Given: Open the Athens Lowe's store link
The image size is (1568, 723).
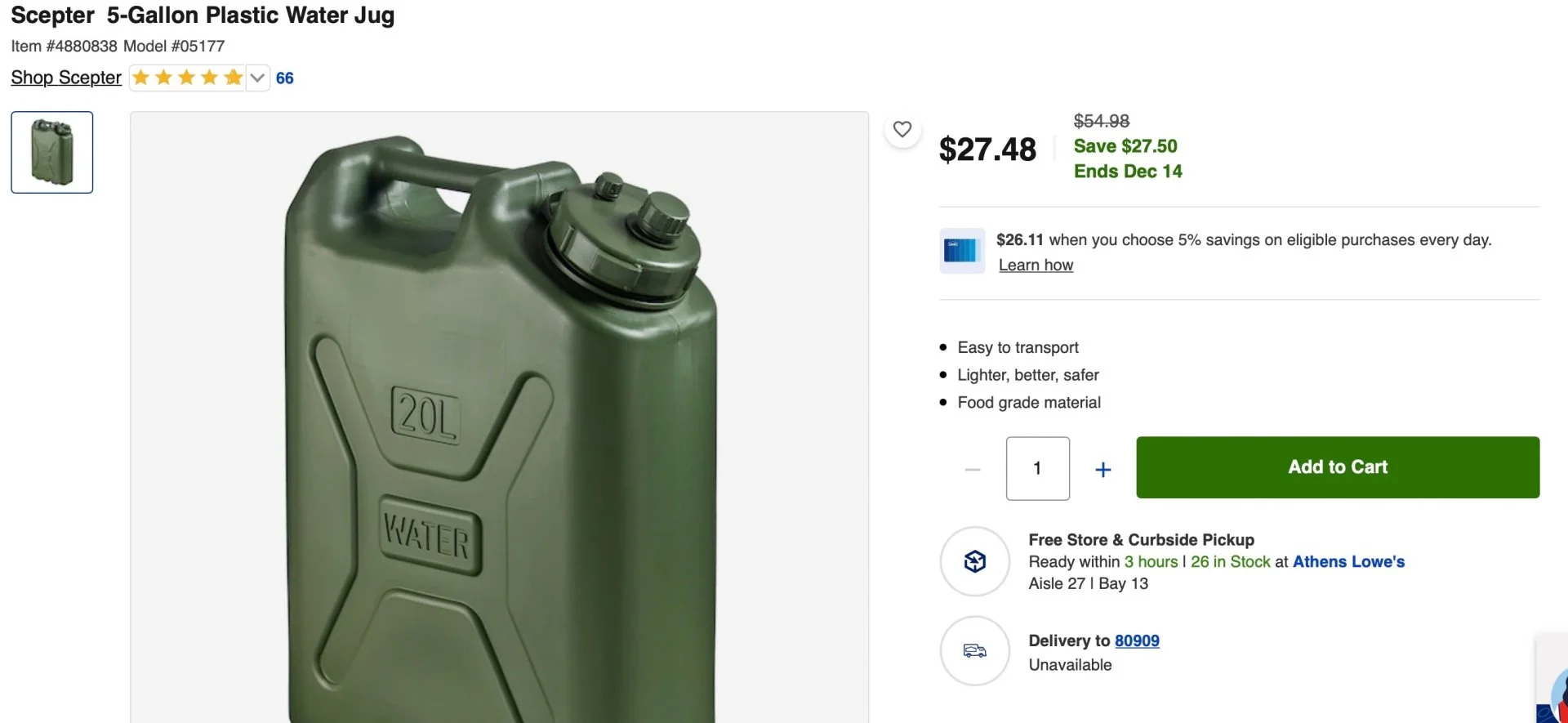Looking at the screenshot, I should point(1348,561).
